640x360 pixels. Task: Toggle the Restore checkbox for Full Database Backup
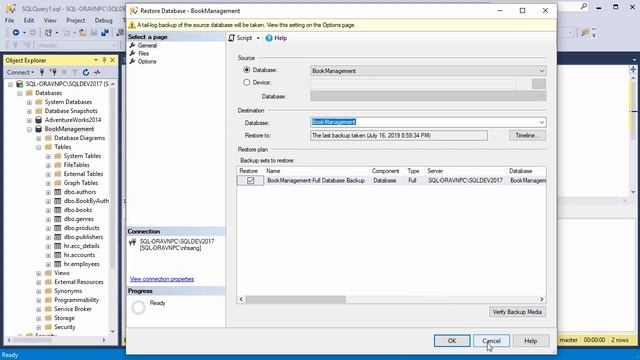click(x=251, y=180)
